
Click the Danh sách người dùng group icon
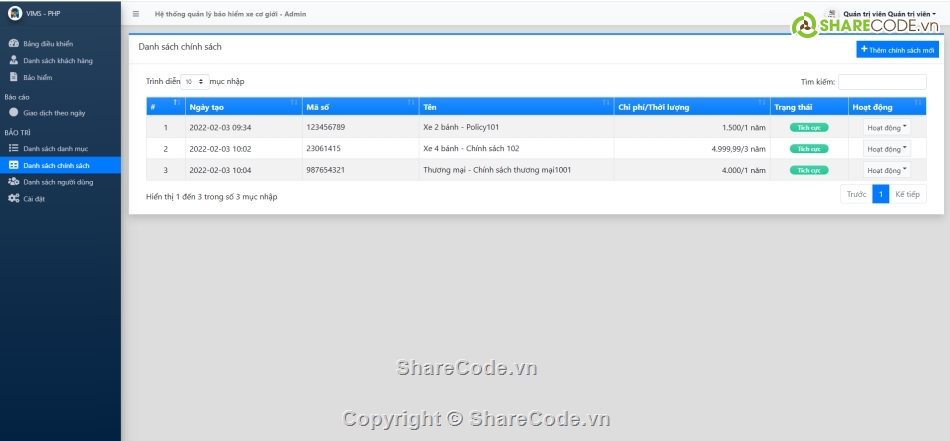coord(13,182)
